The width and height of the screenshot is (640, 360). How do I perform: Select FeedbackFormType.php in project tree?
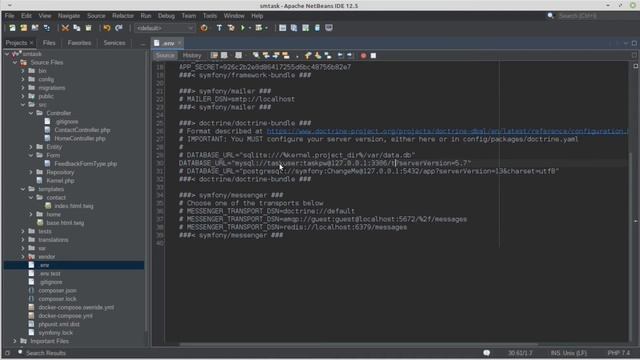[85, 164]
